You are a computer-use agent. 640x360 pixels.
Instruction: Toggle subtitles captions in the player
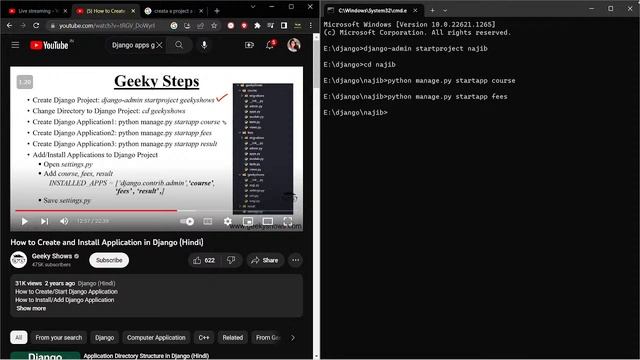coord(208,221)
